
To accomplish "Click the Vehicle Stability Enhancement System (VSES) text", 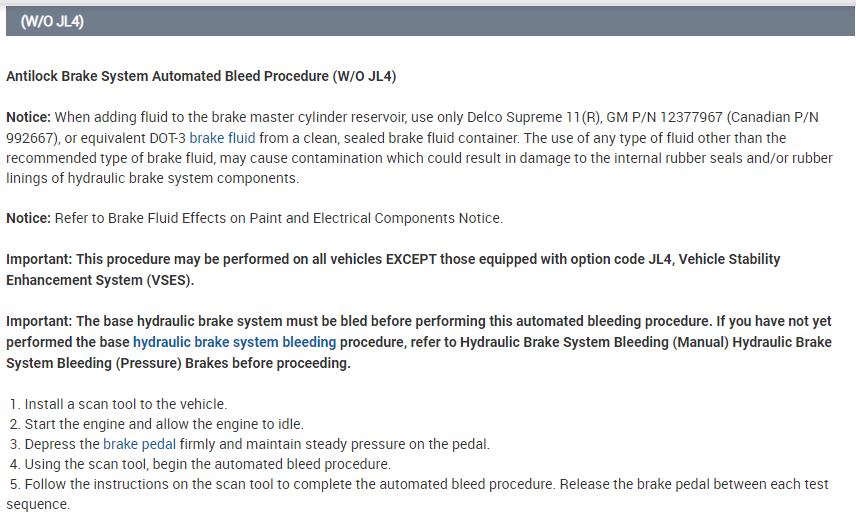I will (x=98, y=280).
